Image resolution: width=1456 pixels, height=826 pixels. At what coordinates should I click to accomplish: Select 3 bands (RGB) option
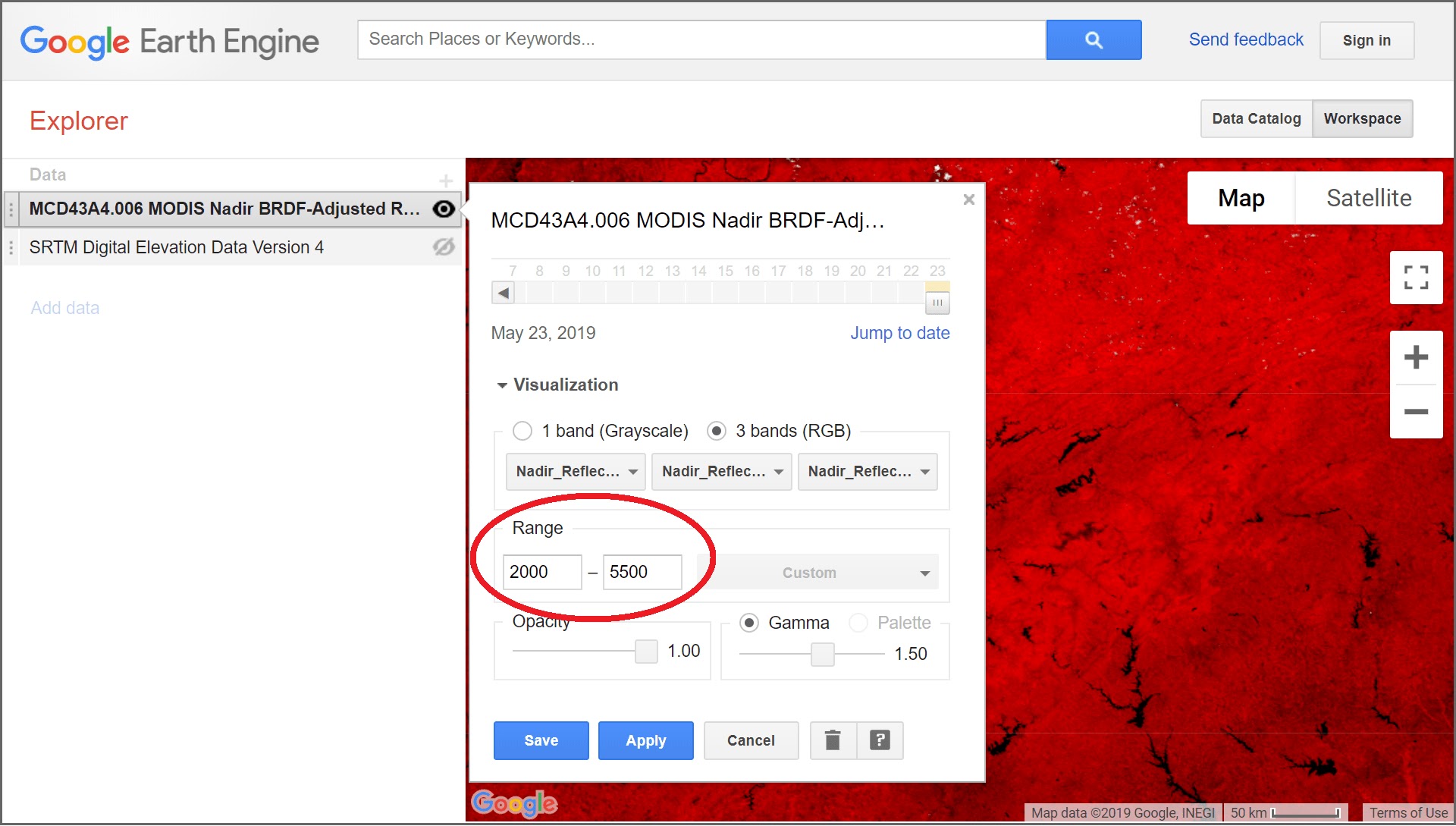click(717, 432)
